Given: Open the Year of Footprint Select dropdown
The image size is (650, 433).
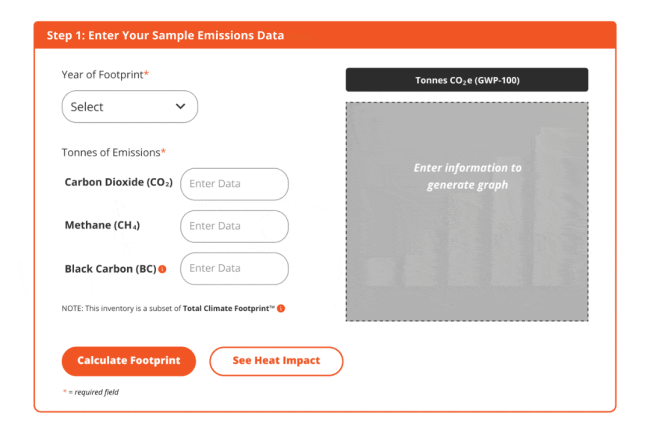Looking at the screenshot, I should pos(129,107).
